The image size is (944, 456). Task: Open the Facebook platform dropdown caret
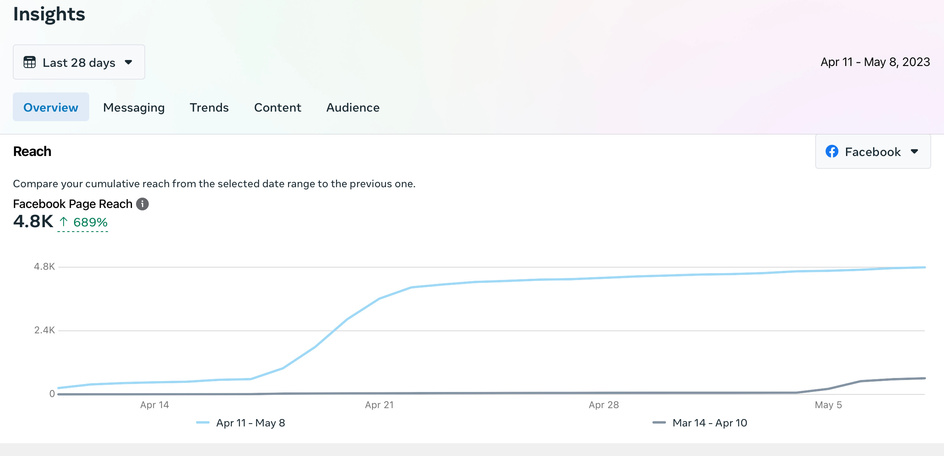pyautogui.click(x=914, y=152)
